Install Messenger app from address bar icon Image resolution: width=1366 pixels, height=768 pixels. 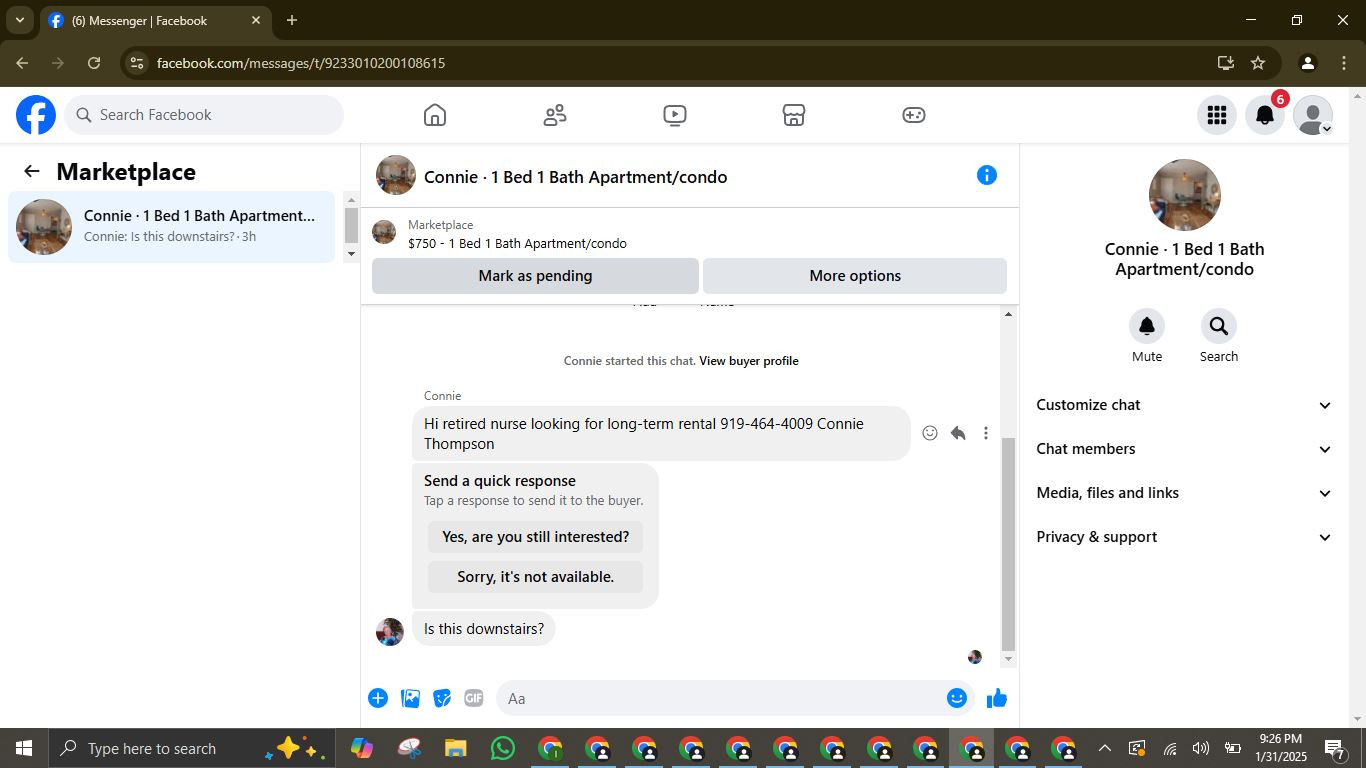click(1225, 63)
